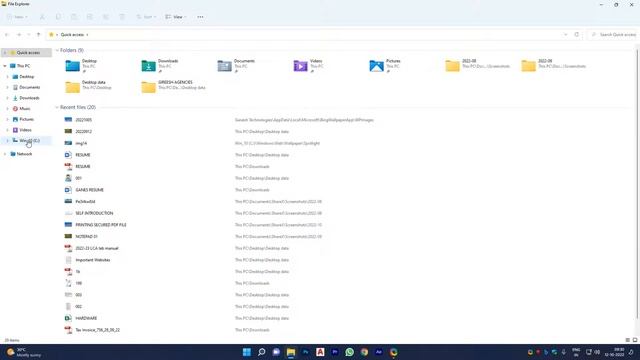This screenshot has height=360, width=640.
Task: Open the See more (three dots) menu
Action: tap(200, 17)
